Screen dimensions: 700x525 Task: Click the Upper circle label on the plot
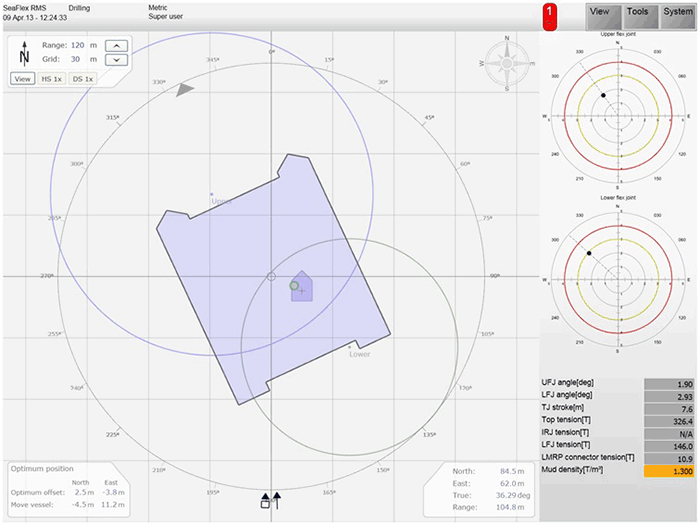222,201
